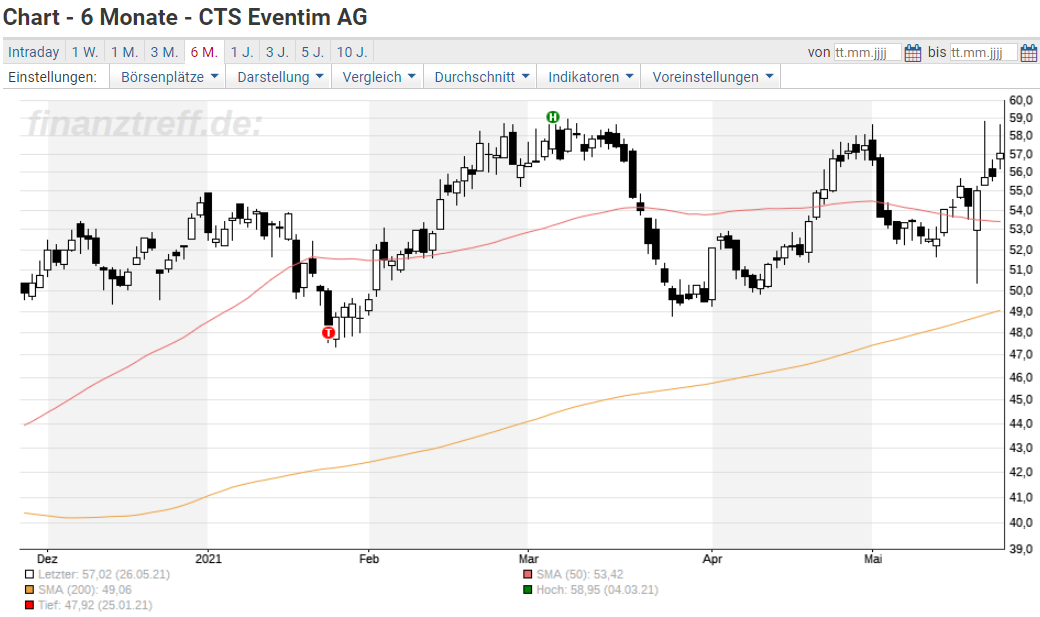Screen dimensions: 1040x617
Task: Click the red Tief legend swatch
Action: click(29, 605)
